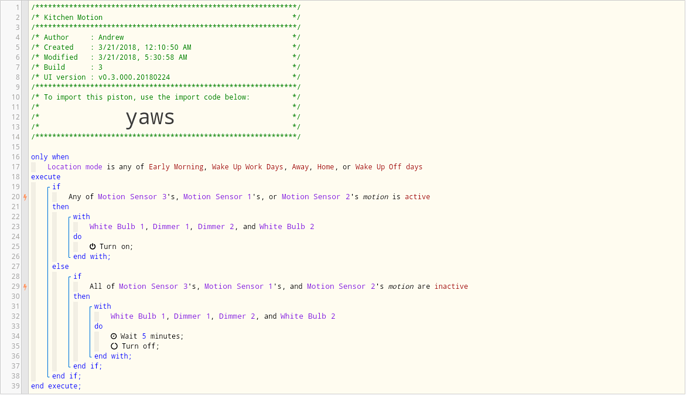Click the lightning bolt icon on line 29
The image size is (690, 398).
coord(25,287)
